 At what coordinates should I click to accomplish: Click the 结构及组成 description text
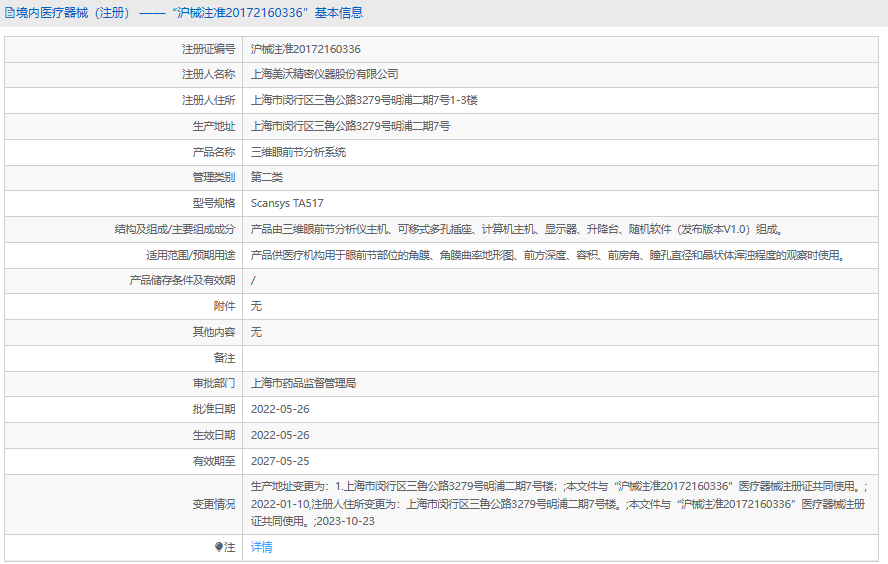click(515, 229)
